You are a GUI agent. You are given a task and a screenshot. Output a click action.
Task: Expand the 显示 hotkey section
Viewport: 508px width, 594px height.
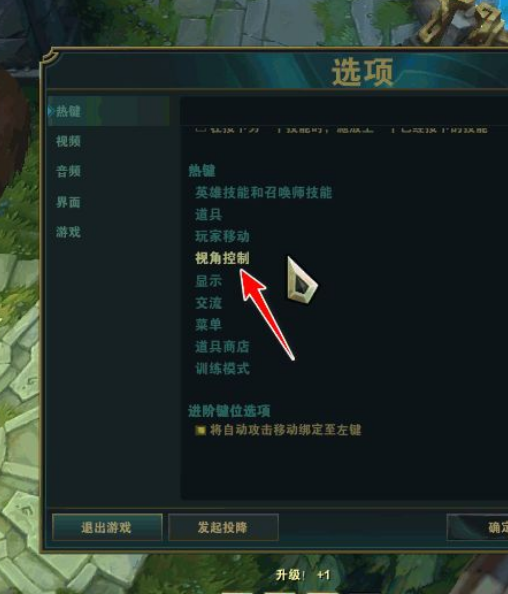click(208, 281)
